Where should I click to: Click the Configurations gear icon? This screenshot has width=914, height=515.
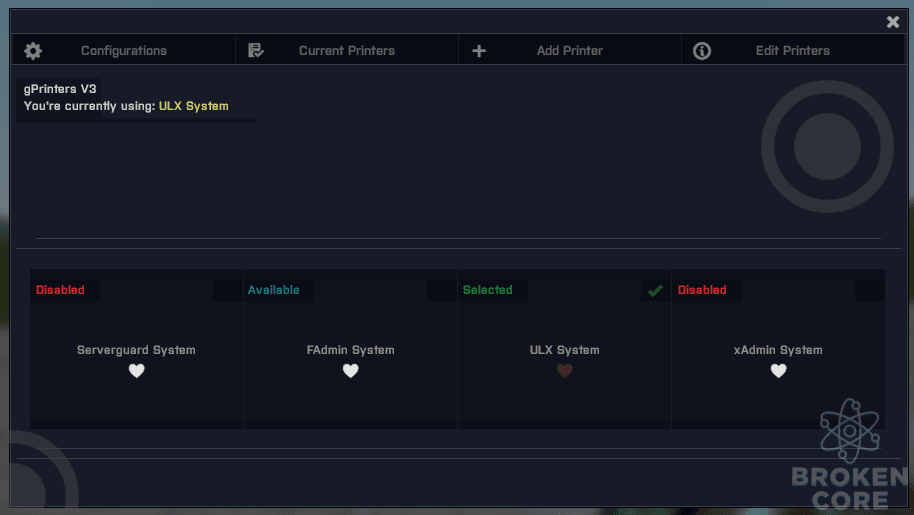tap(33, 51)
